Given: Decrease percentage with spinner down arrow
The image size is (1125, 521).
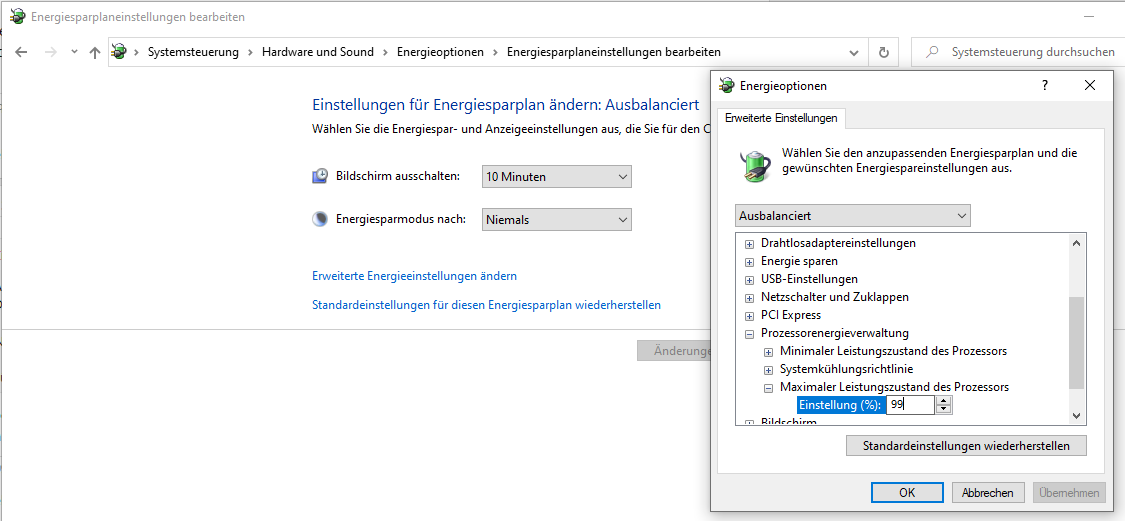Looking at the screenshot, I should (944, 410).
